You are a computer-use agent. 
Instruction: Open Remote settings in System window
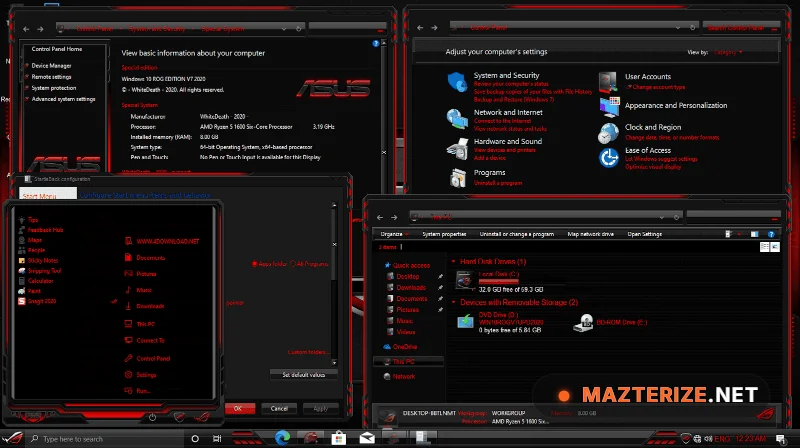pos(51,77)
